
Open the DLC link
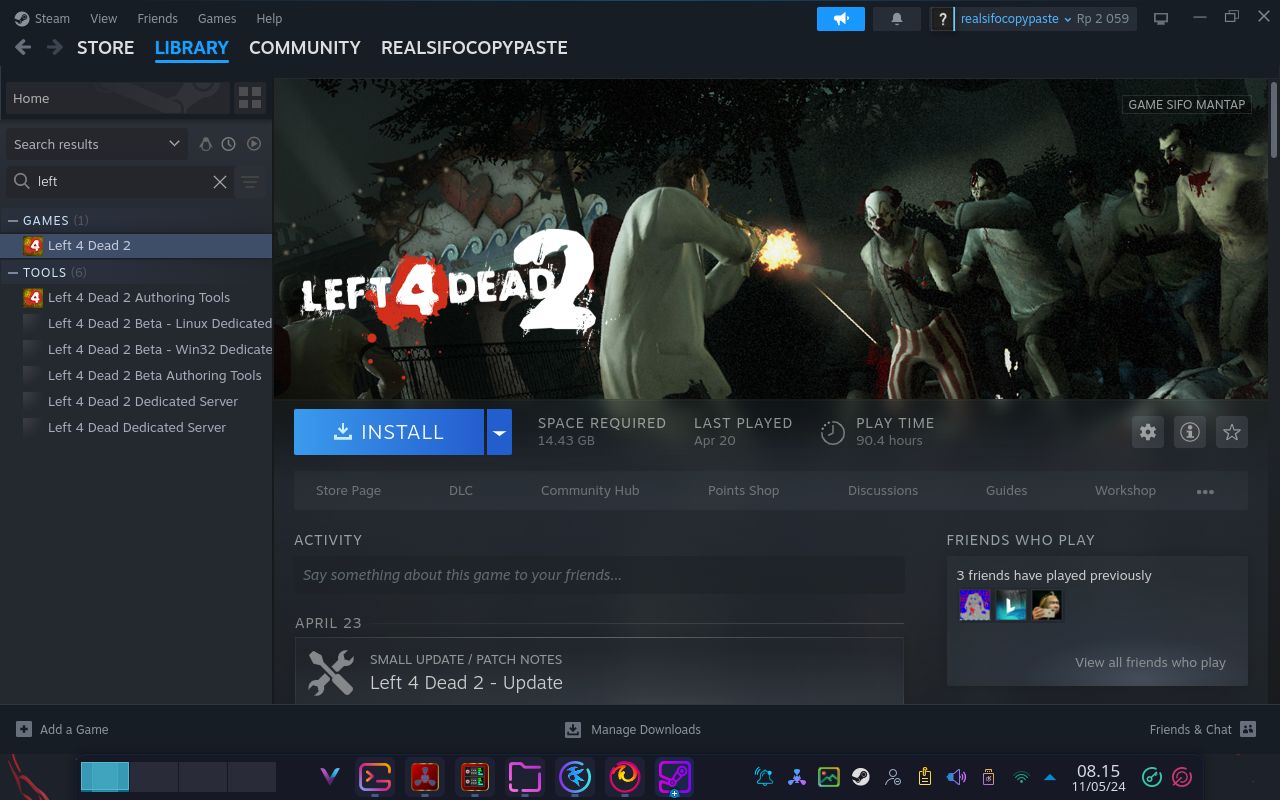click(461, 490)
